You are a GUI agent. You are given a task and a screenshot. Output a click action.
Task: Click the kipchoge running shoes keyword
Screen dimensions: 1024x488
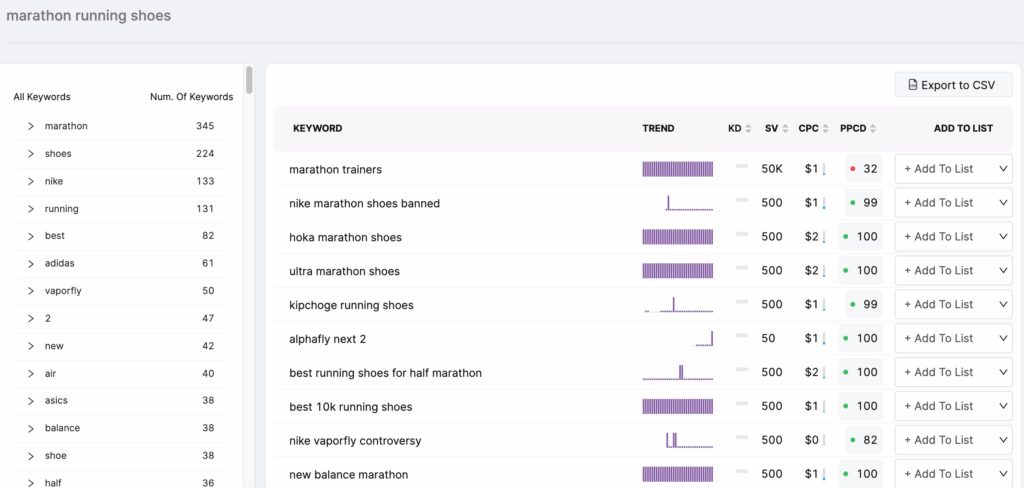(x=351, y=305)
